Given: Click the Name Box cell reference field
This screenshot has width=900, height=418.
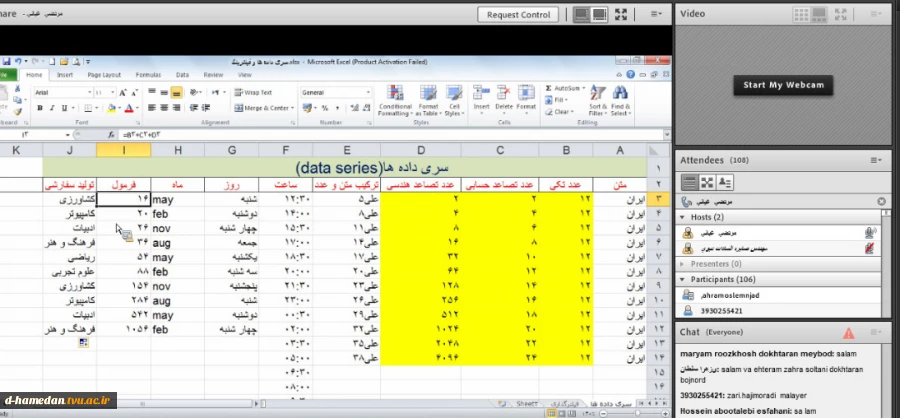Looking at the screenshot, I should click(x=34, y=135).
